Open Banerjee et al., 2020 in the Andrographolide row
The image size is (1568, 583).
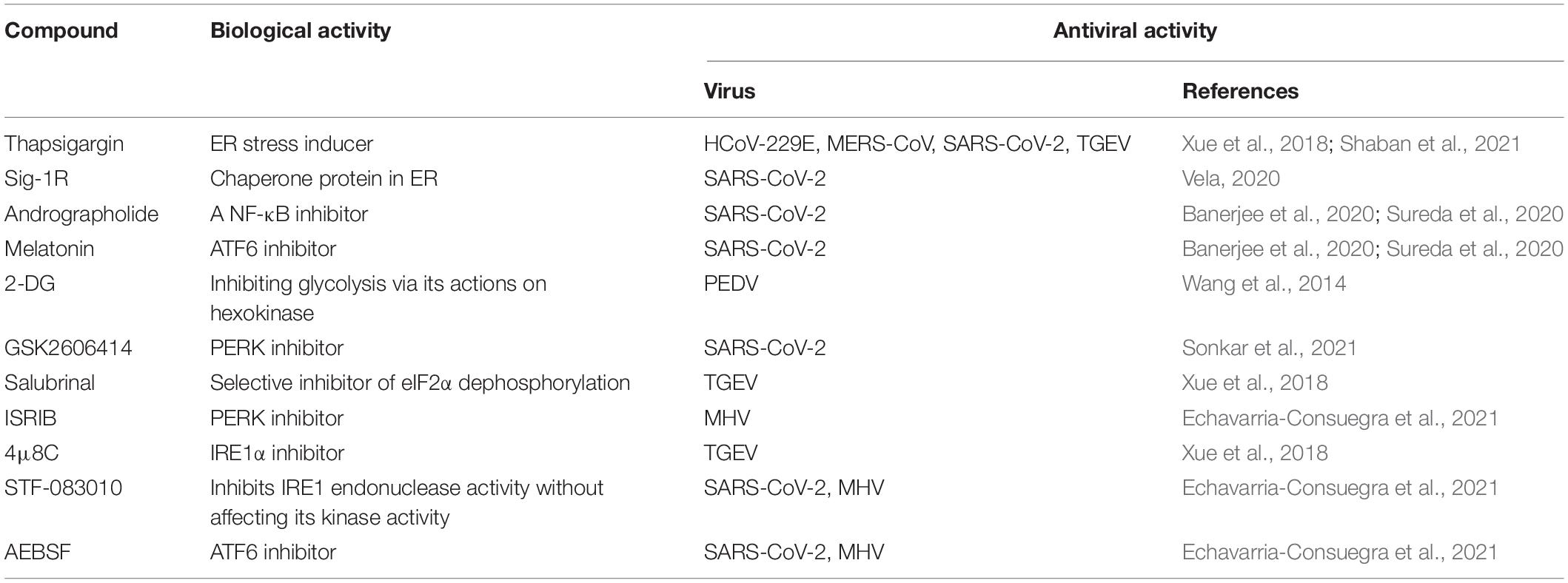tap(1278, 214)
